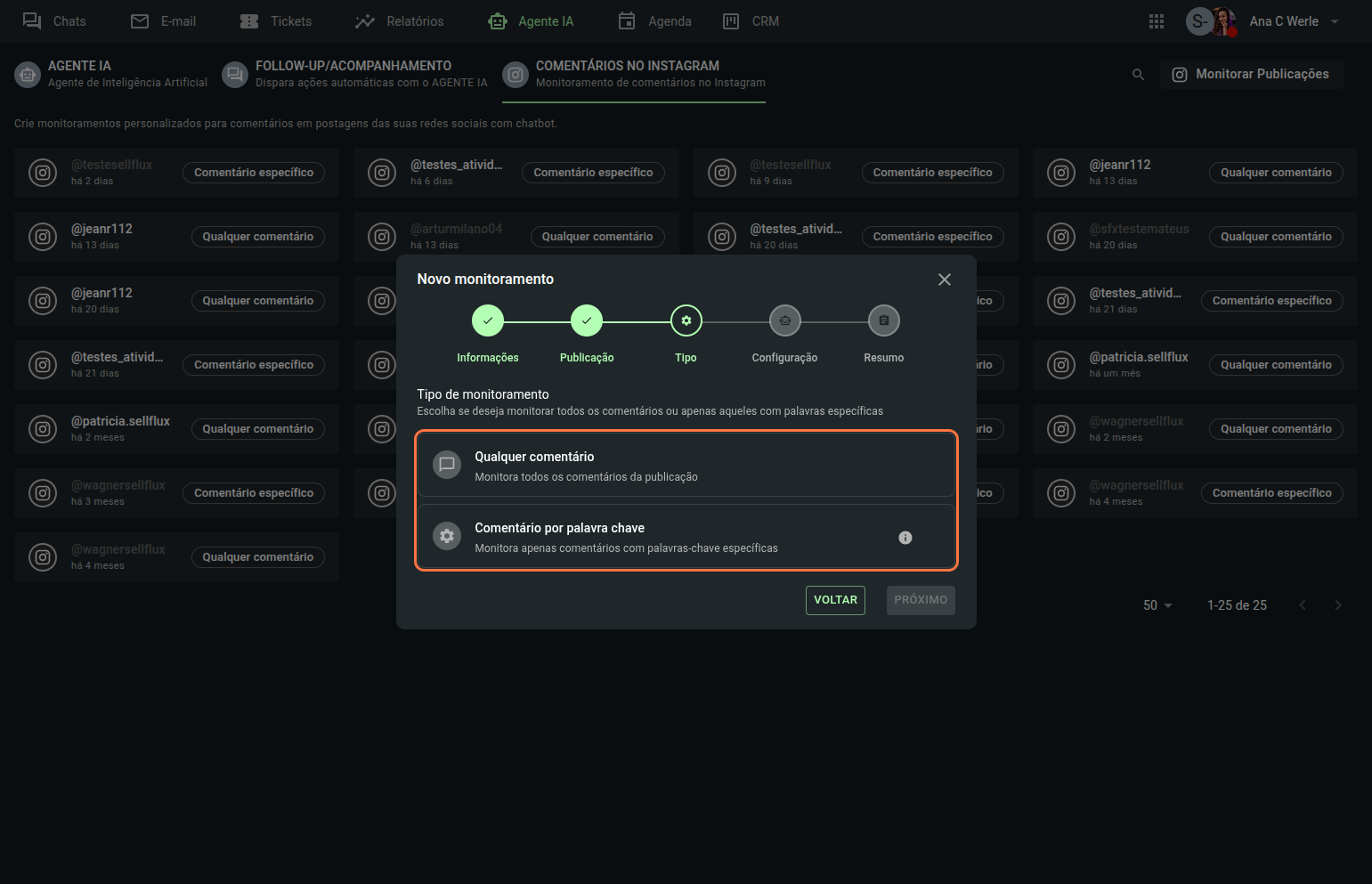1372x884 pixels.
Task: Click the search magnifier icon
Action: (1138, 75)
